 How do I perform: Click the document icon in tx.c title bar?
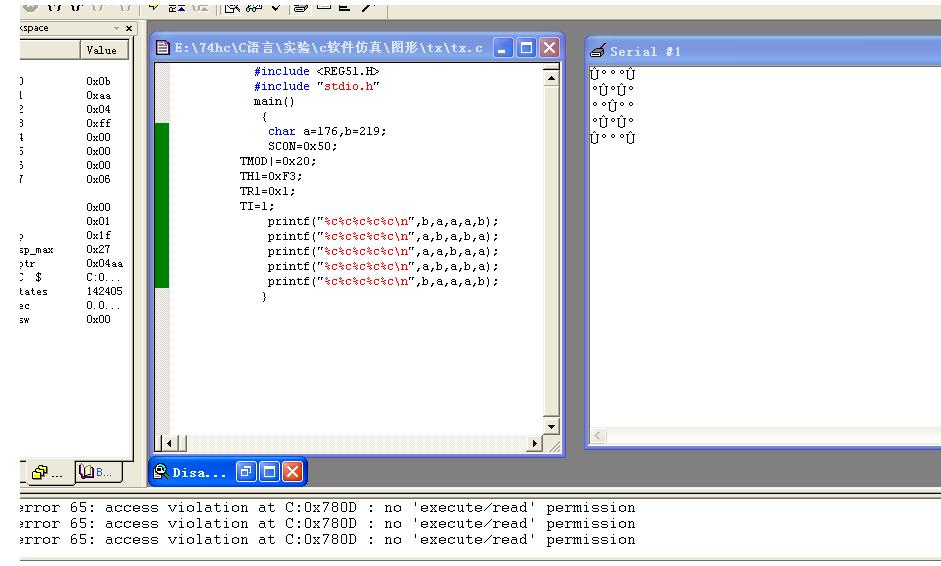pos(163,47)
